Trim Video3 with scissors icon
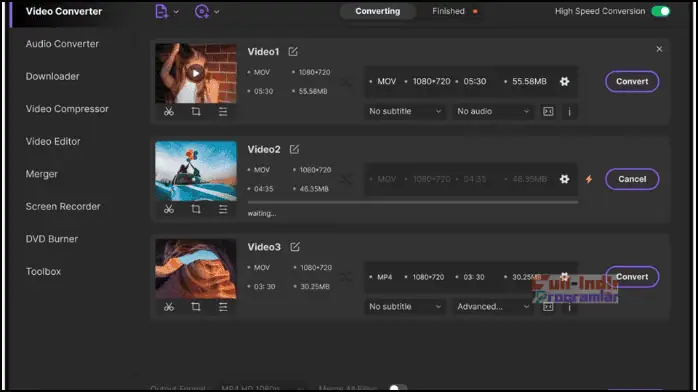Screen dimensions: 698x392 [169, 307]
